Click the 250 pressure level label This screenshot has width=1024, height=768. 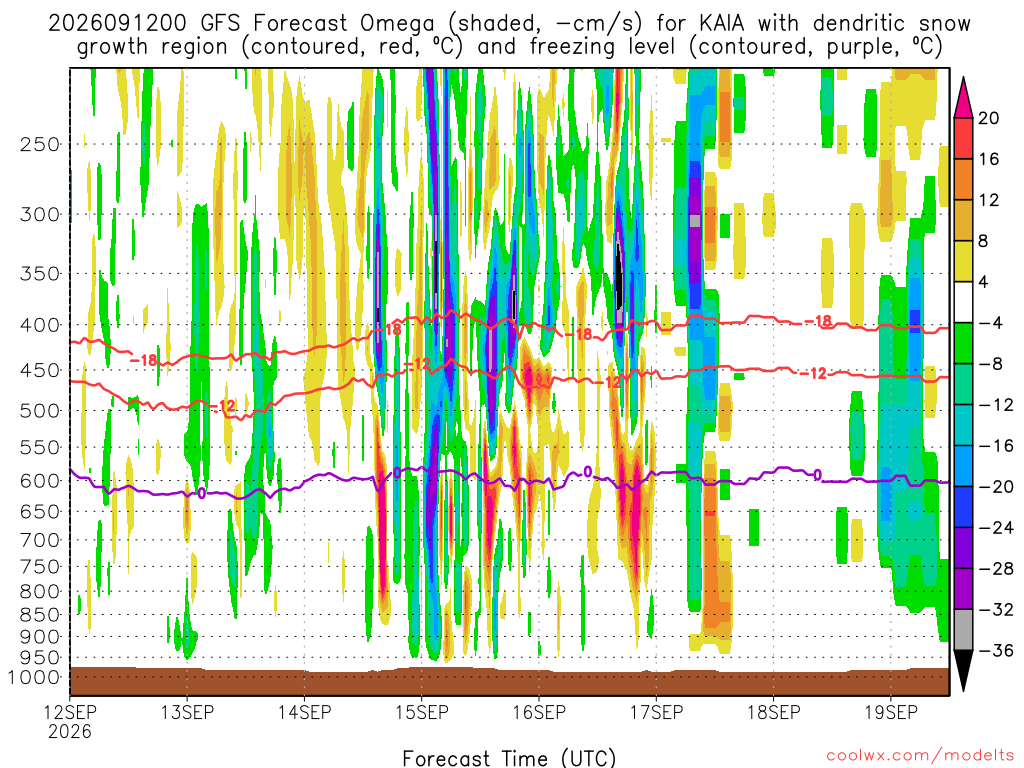(40, 144)
